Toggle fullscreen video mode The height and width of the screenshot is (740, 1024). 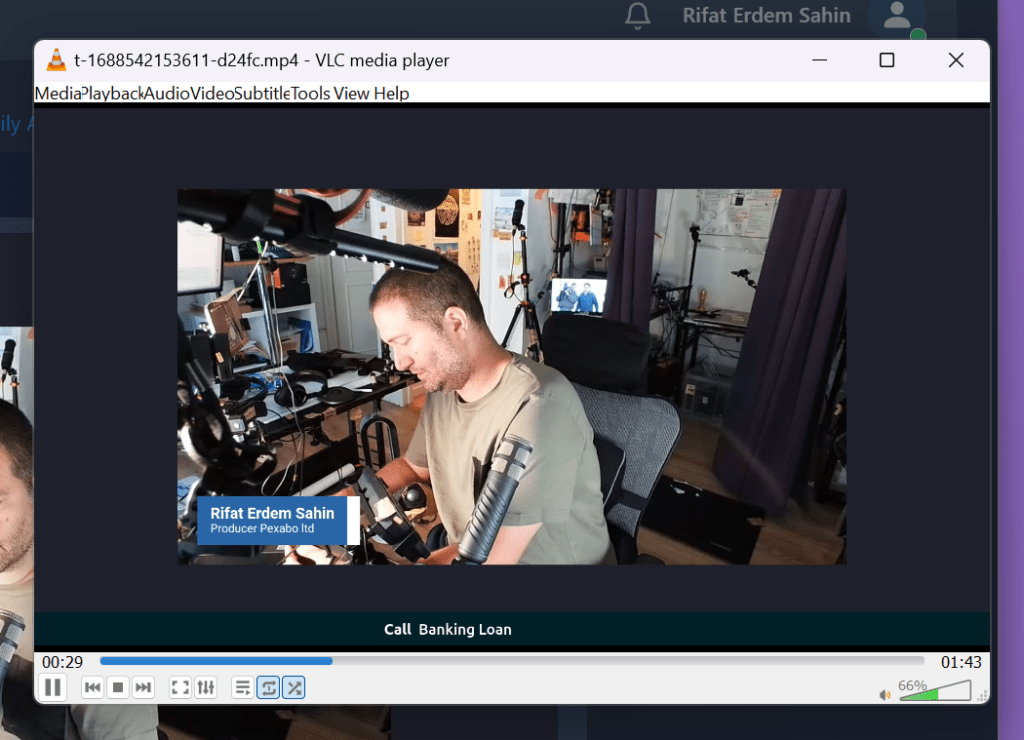(x=180, y=687)
